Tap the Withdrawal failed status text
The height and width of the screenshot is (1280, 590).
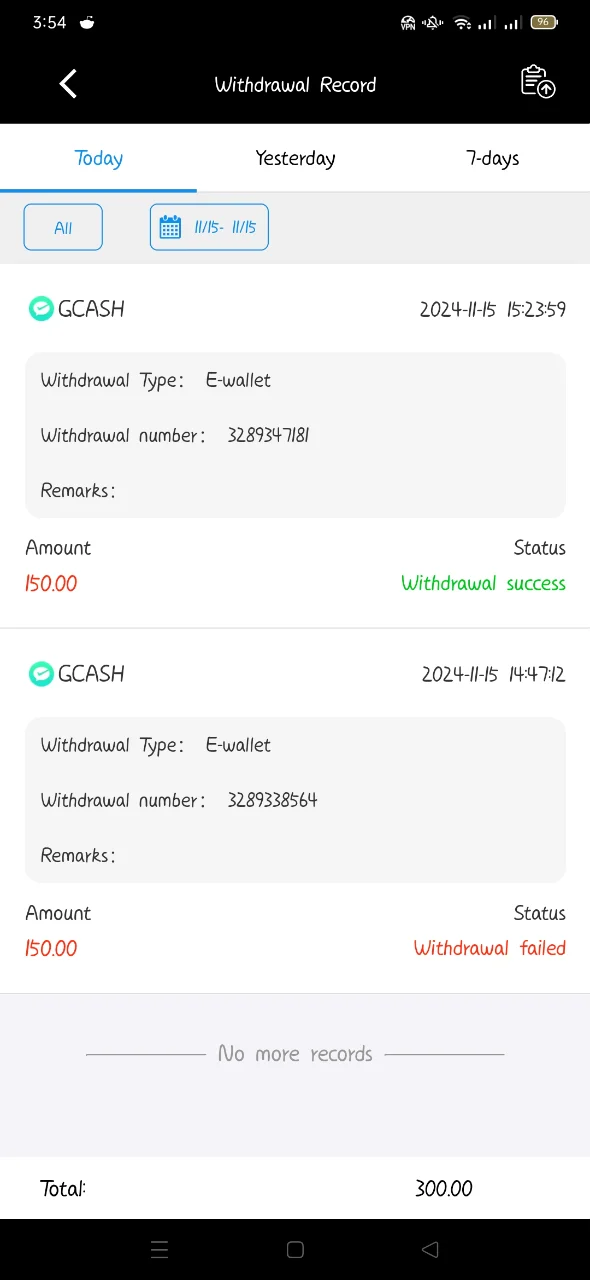point(490,948)
